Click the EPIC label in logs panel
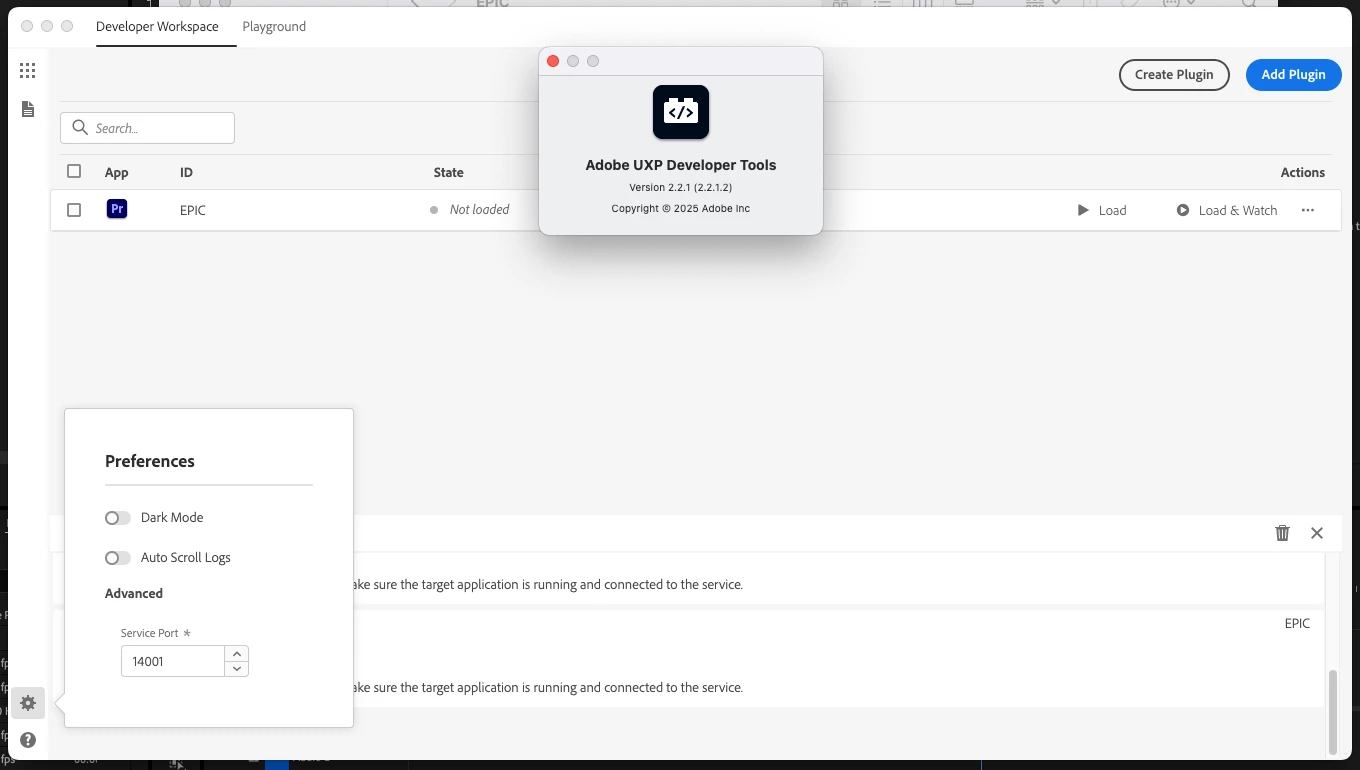 point(1297,623)
